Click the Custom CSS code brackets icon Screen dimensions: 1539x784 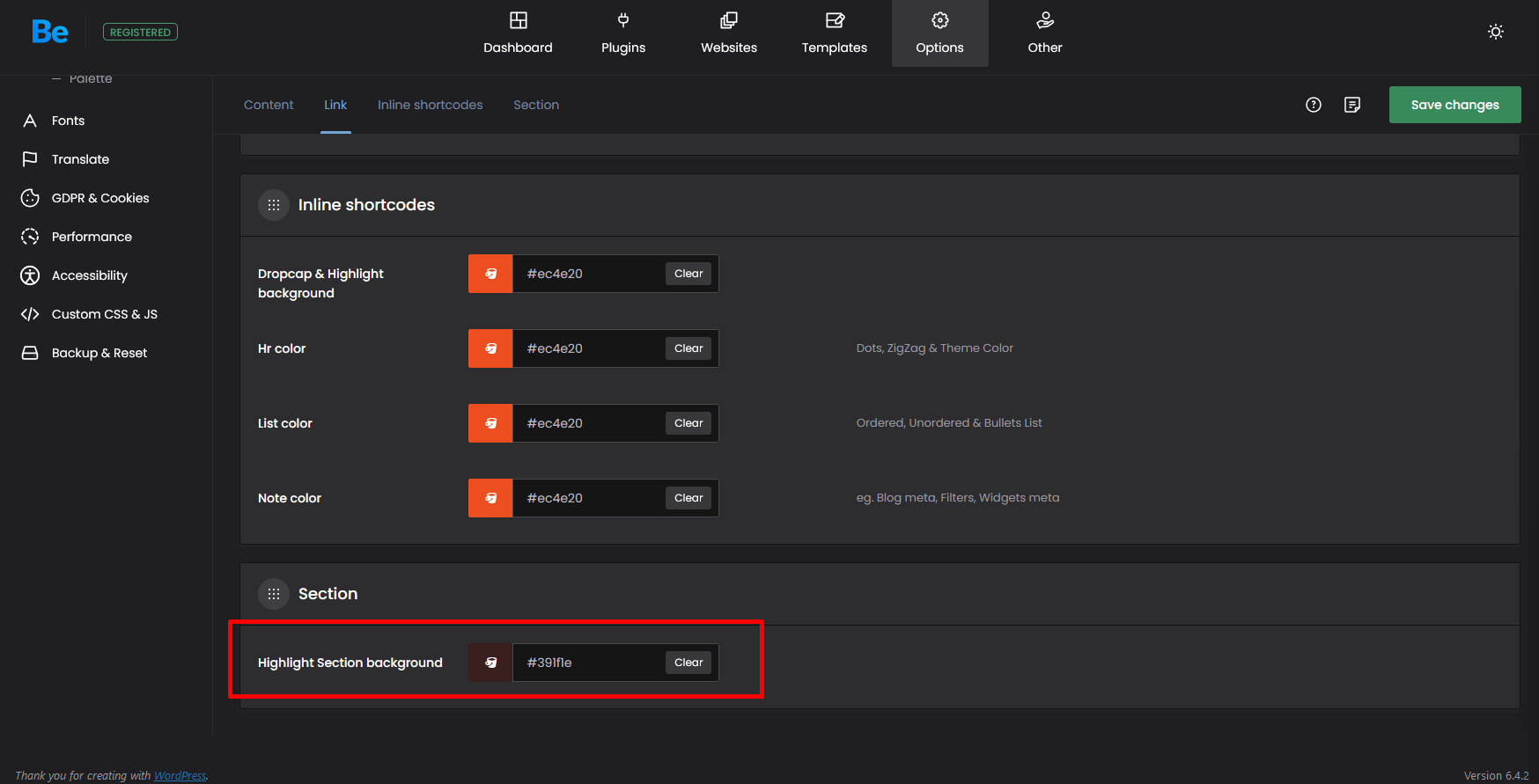(x=30, y=314)
